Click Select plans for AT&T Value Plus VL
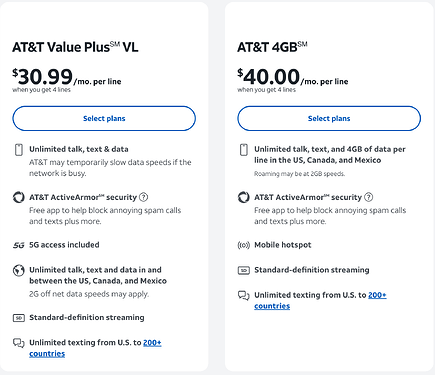Screen dimensions: 435x375 click(104, 118)
